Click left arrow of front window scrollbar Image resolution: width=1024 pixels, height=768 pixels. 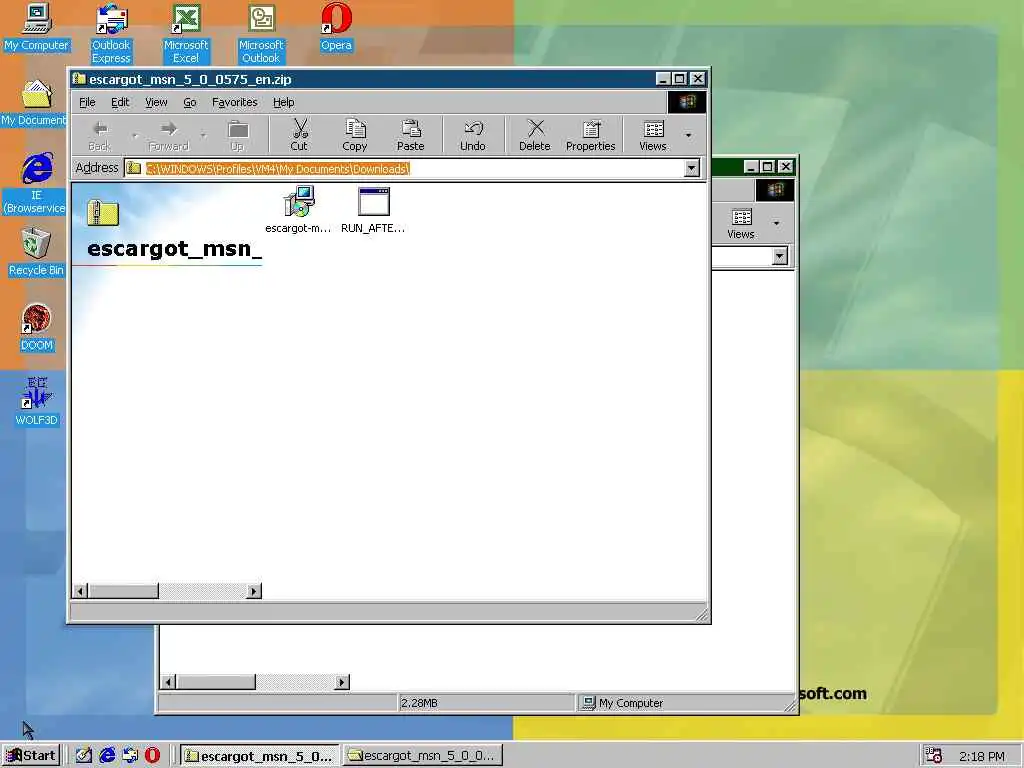click(x=80, y=591)
